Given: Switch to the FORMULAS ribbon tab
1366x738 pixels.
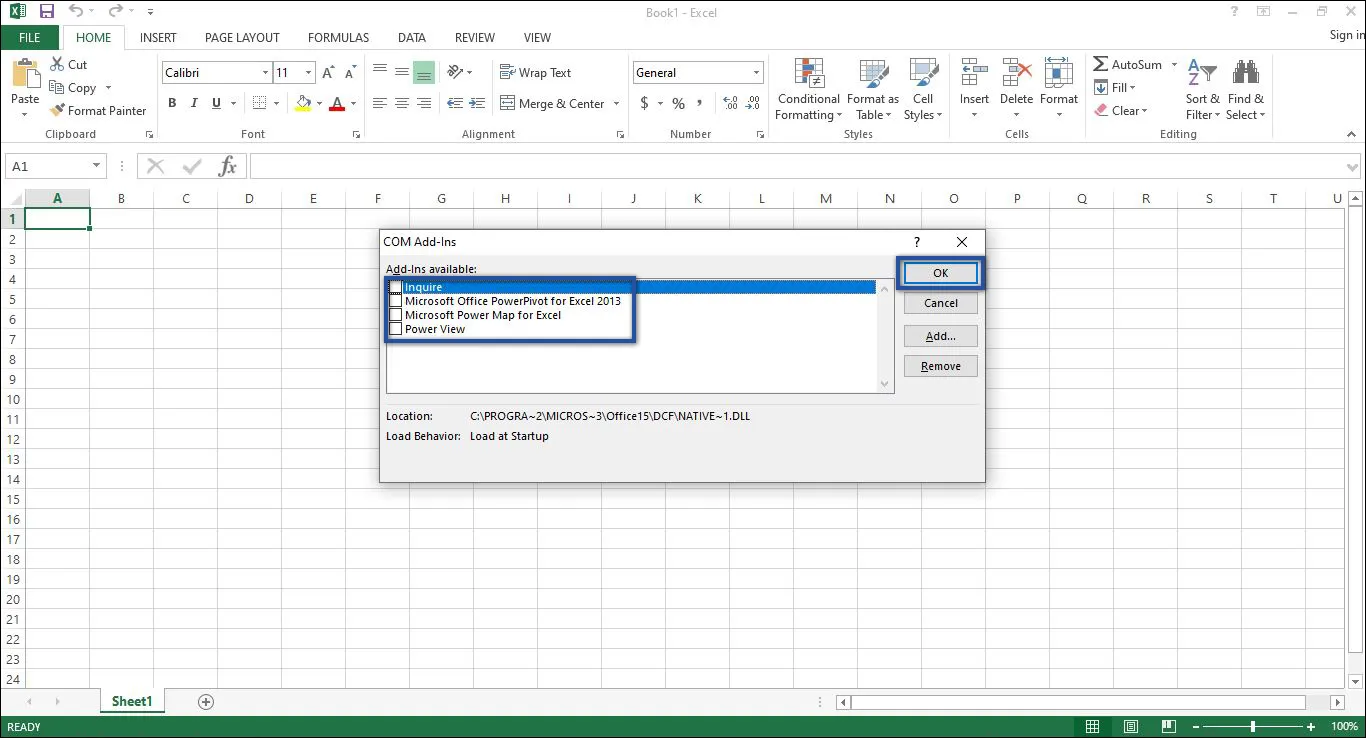Looking at the screenshot, I should pos(337,37).
